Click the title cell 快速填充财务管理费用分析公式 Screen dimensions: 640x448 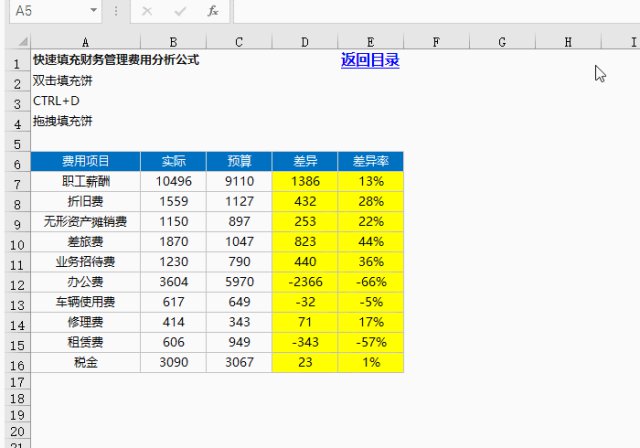click(116, 60)
